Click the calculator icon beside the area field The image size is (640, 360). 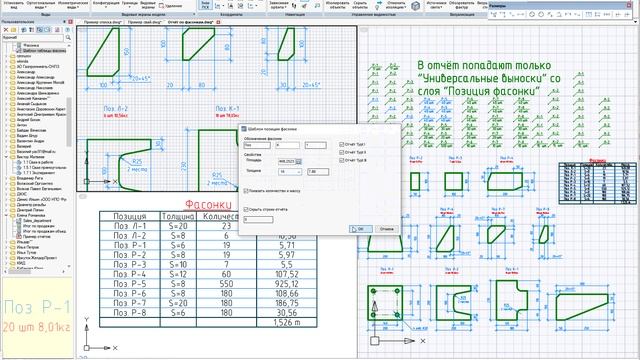(x=299, y=162)
